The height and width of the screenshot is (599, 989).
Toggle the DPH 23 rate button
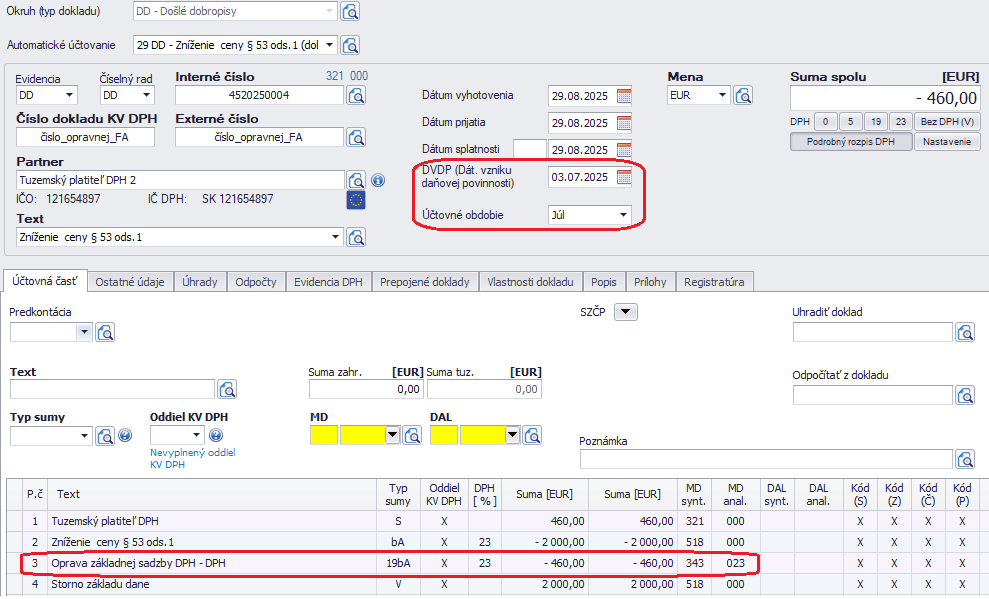(900, 122)
